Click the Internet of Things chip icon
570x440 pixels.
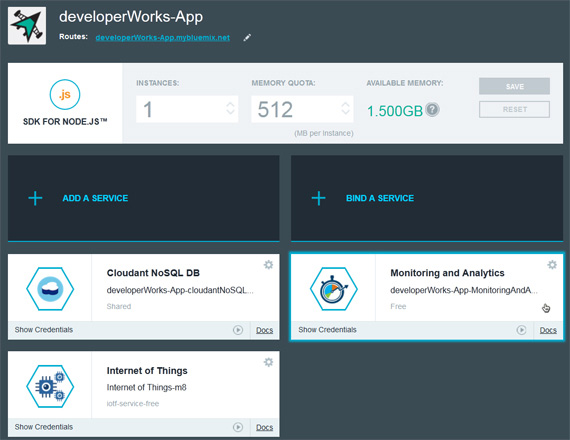click(x=50, y=386)
